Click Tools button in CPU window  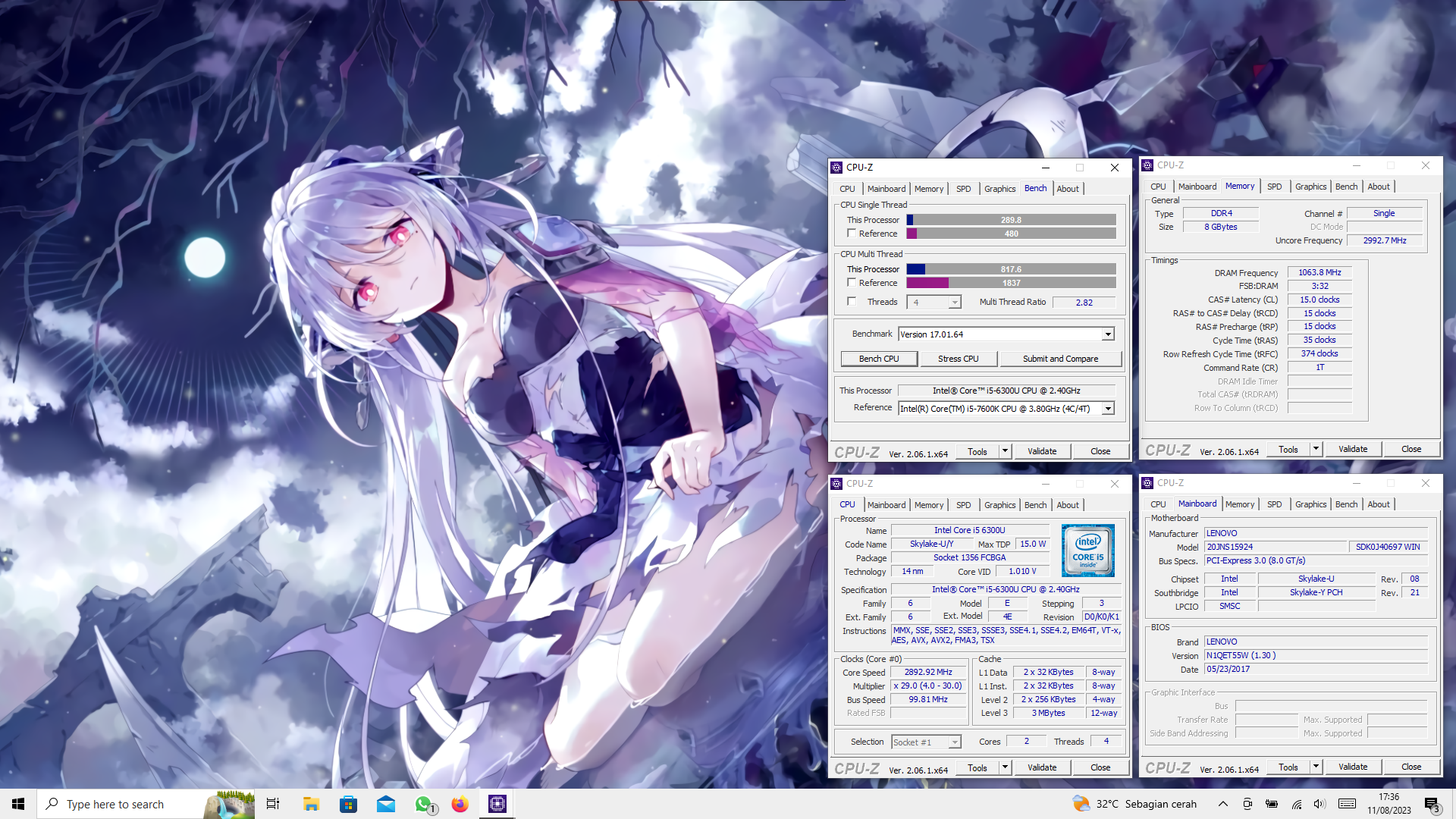[x=977, y=767]
